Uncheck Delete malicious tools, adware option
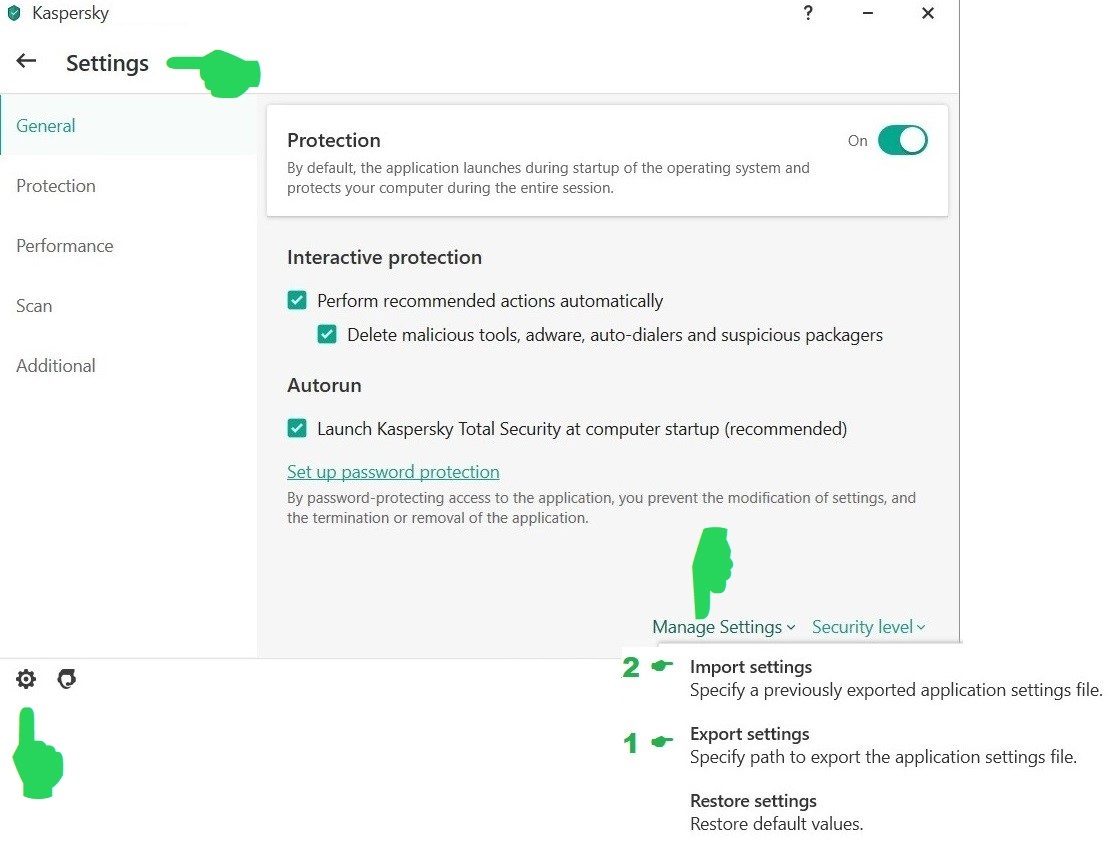The image size is (1108, 844). click(x=327, y=334)
